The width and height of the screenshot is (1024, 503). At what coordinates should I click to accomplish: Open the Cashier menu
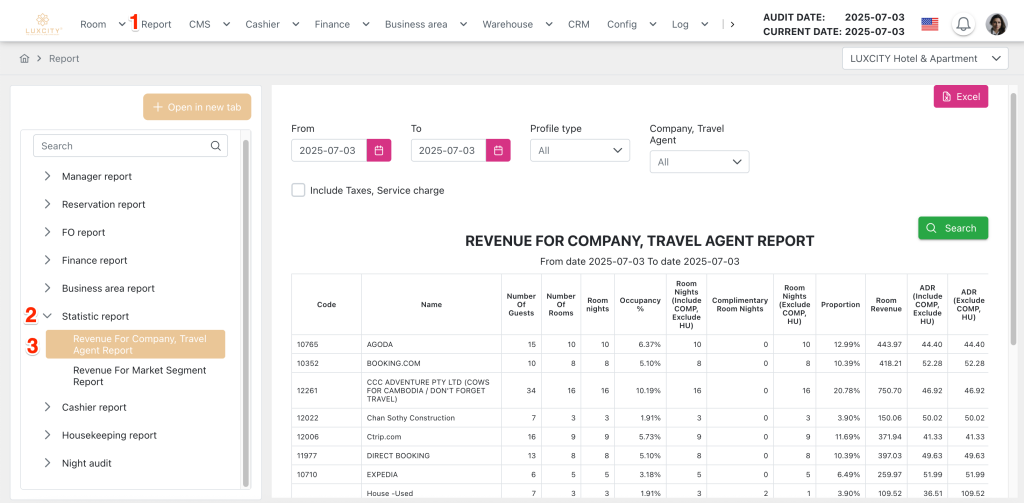point(273,24)
